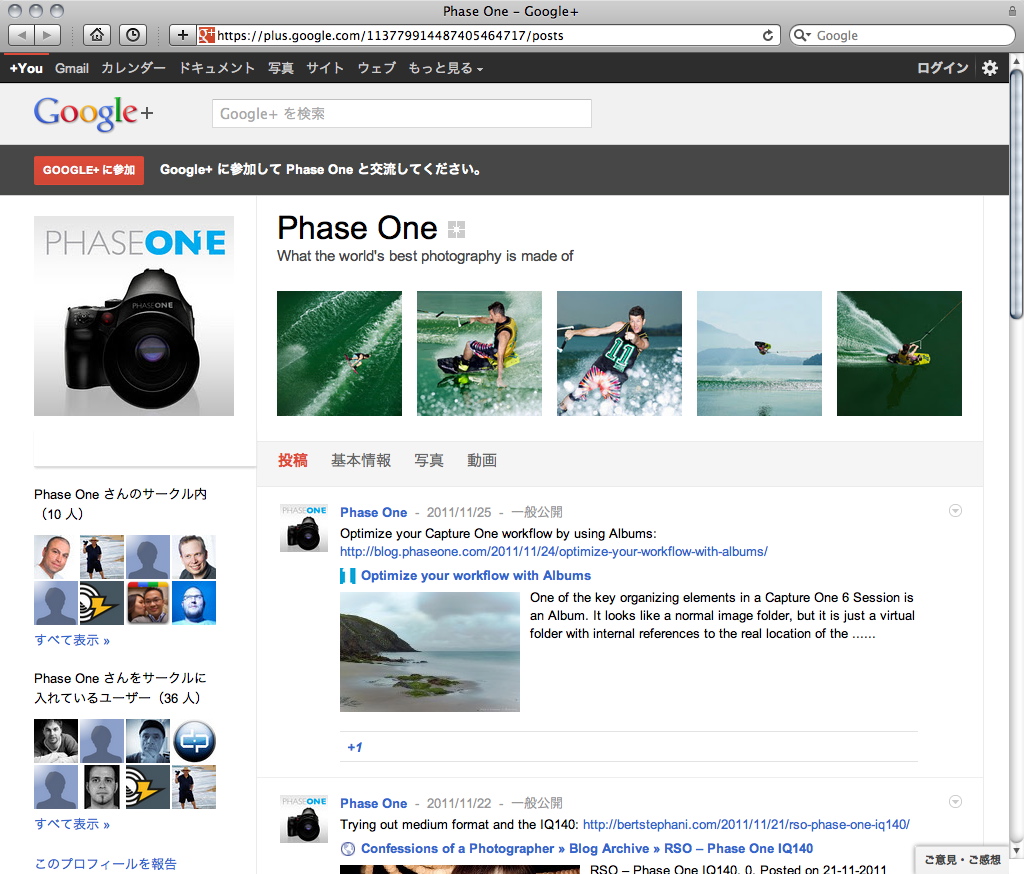Click the Phase One camera avatar on the 2011/11/25 post
Image resolution: width=1024 pixels, height=874 pixels.
(303, 529)
